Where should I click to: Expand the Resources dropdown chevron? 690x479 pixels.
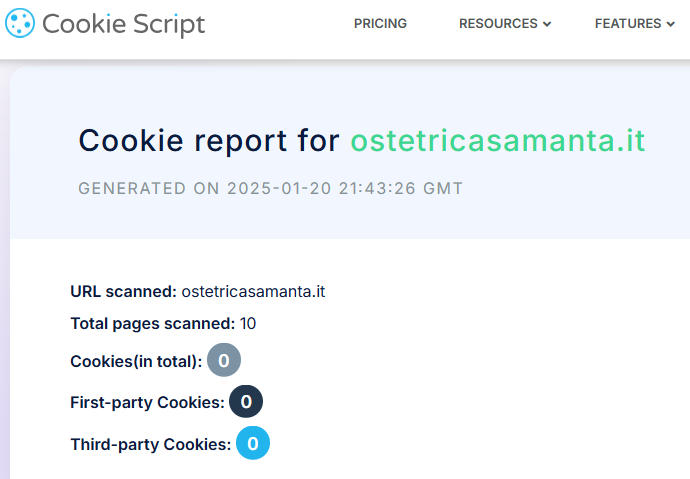pos(547,25)
